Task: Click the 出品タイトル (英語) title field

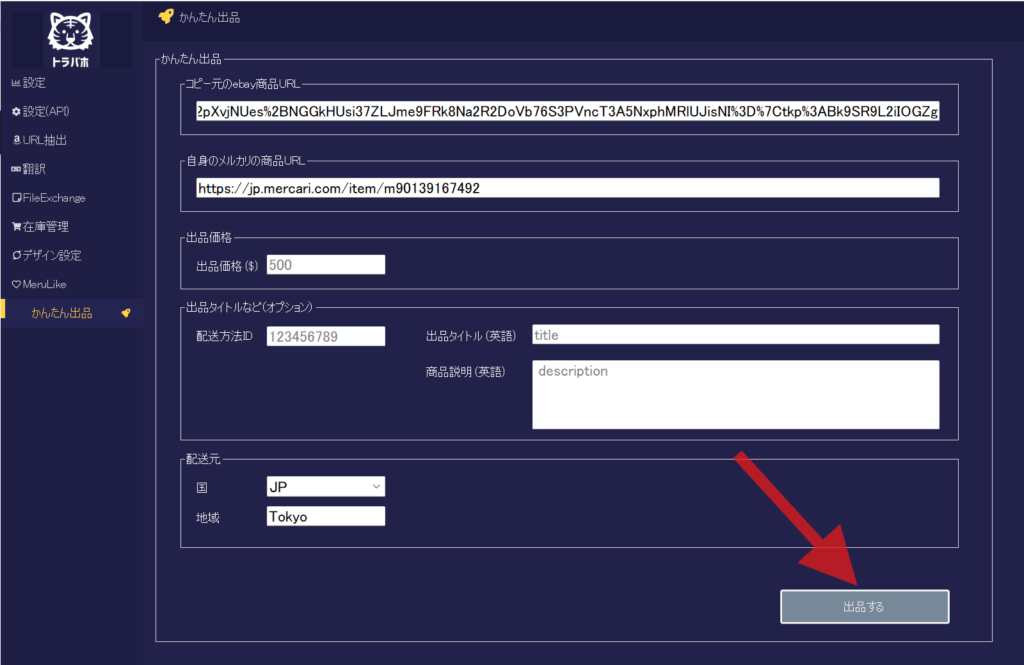Action: 735,335
